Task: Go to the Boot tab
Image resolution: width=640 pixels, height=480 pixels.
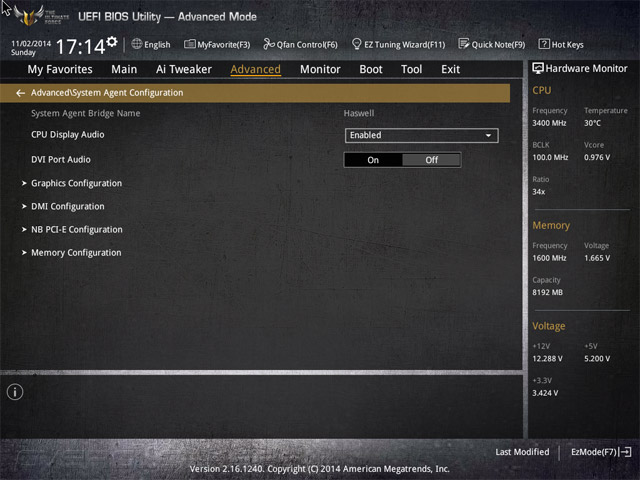Action: click(x=371, y=69)
